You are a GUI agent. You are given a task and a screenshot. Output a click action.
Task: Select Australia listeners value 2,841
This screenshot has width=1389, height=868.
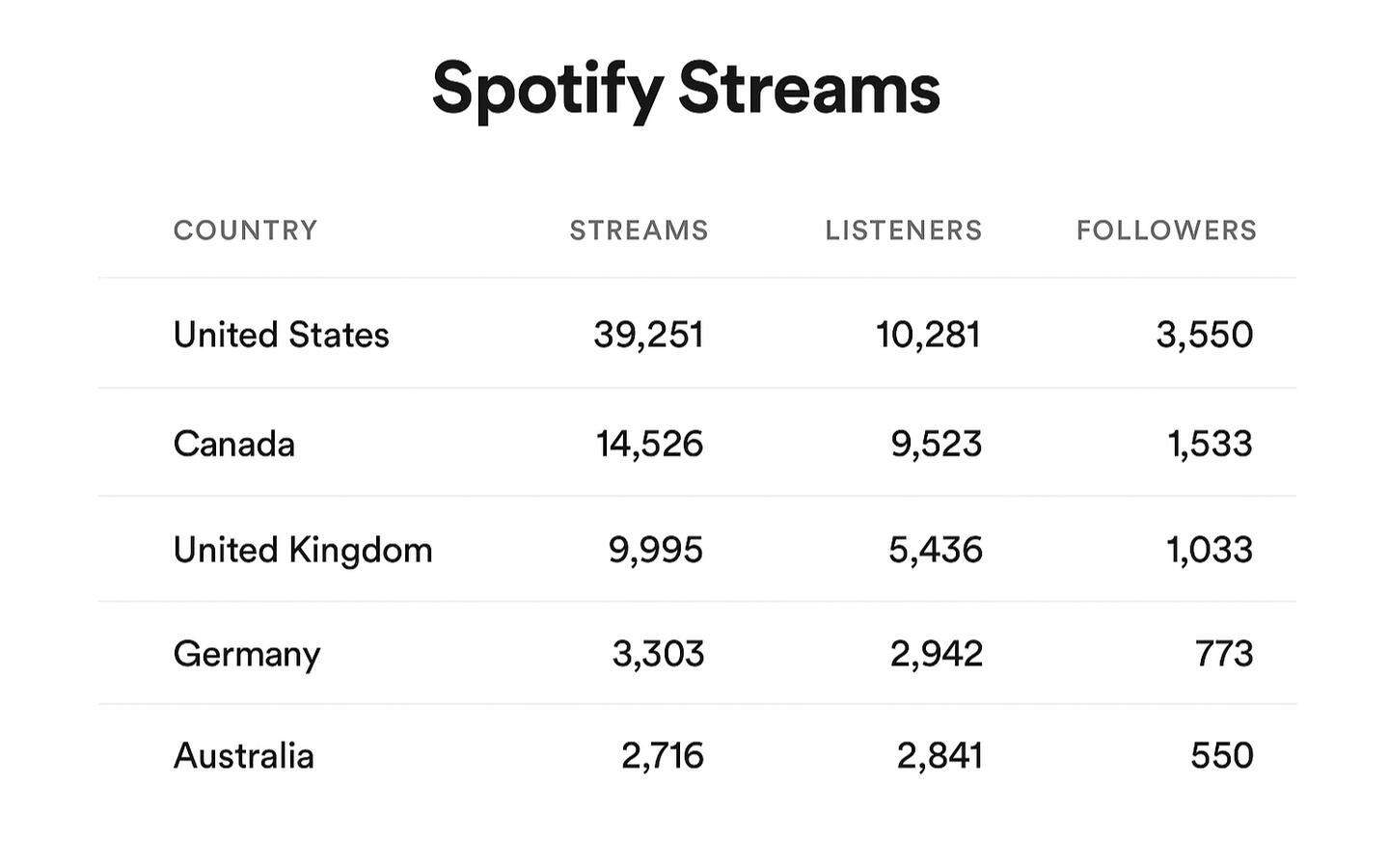click(940, 755)
